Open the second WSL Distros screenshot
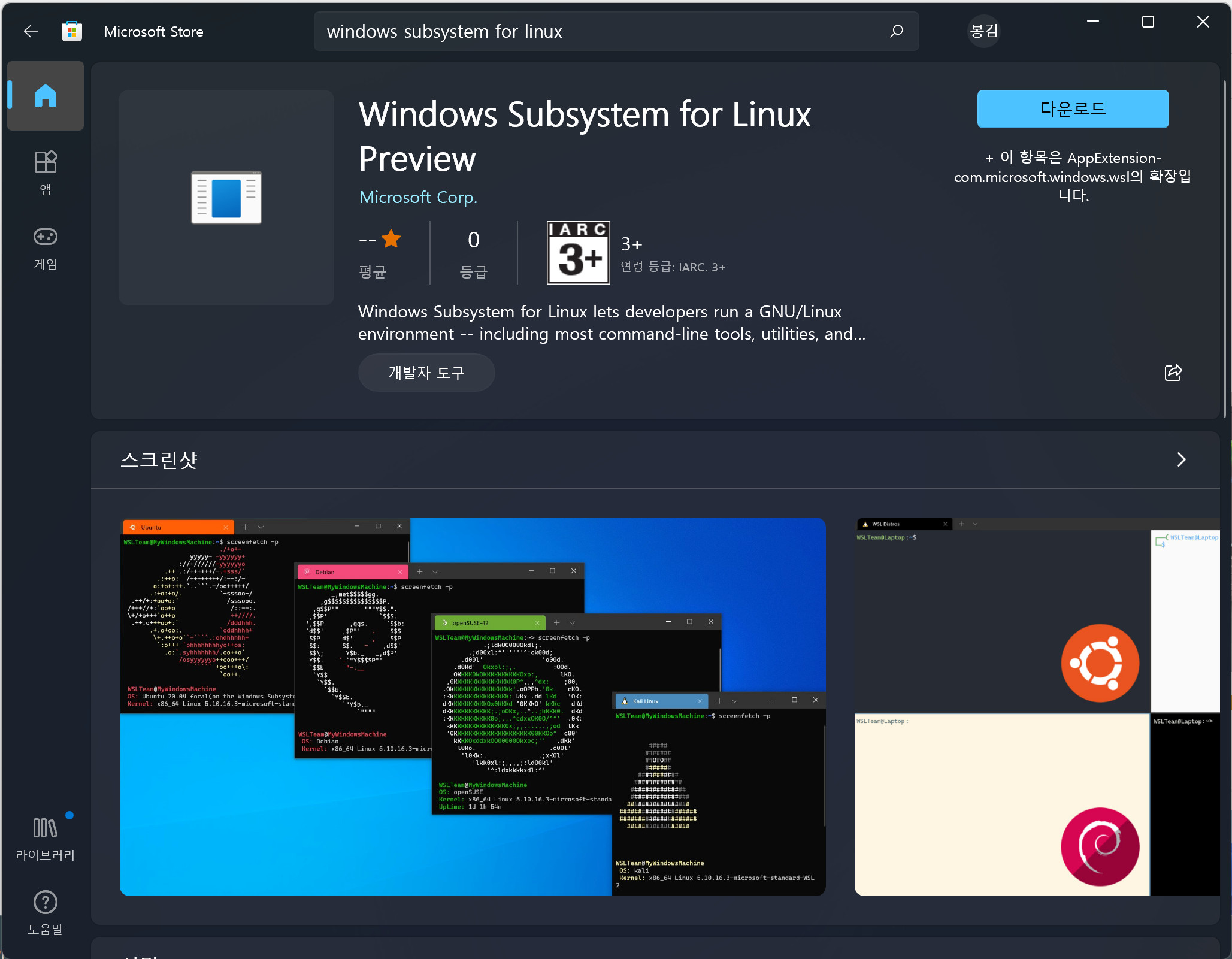The height and width of the screenshot is (959, 1232). click(1036, 706)
